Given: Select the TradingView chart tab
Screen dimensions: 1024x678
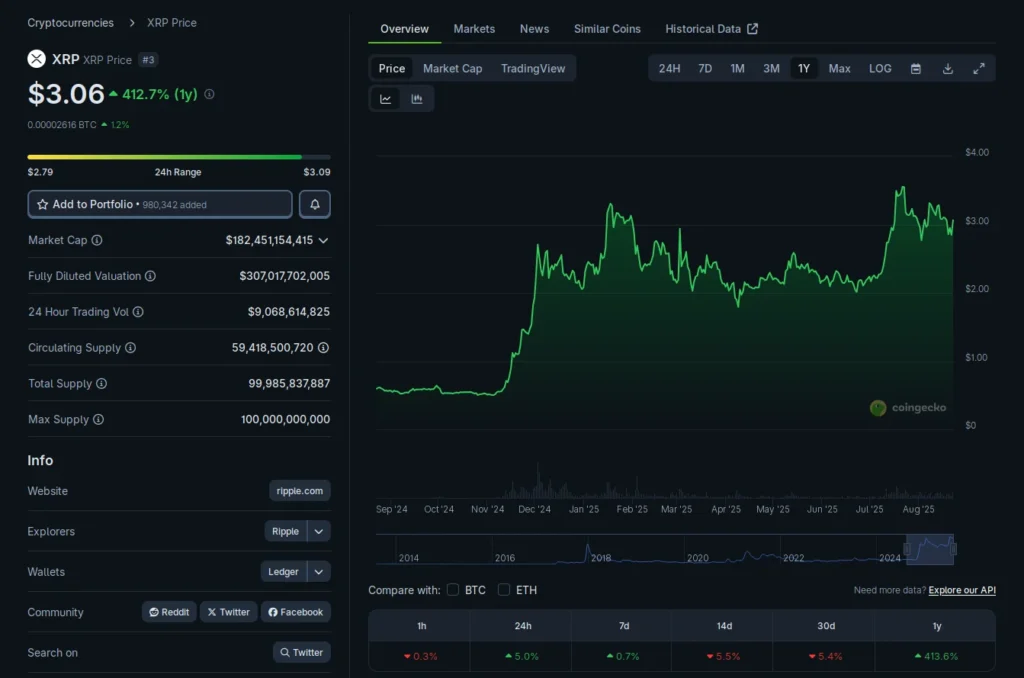Looking at the screenshot, I should pyautogui.click(x=533, y=69).
